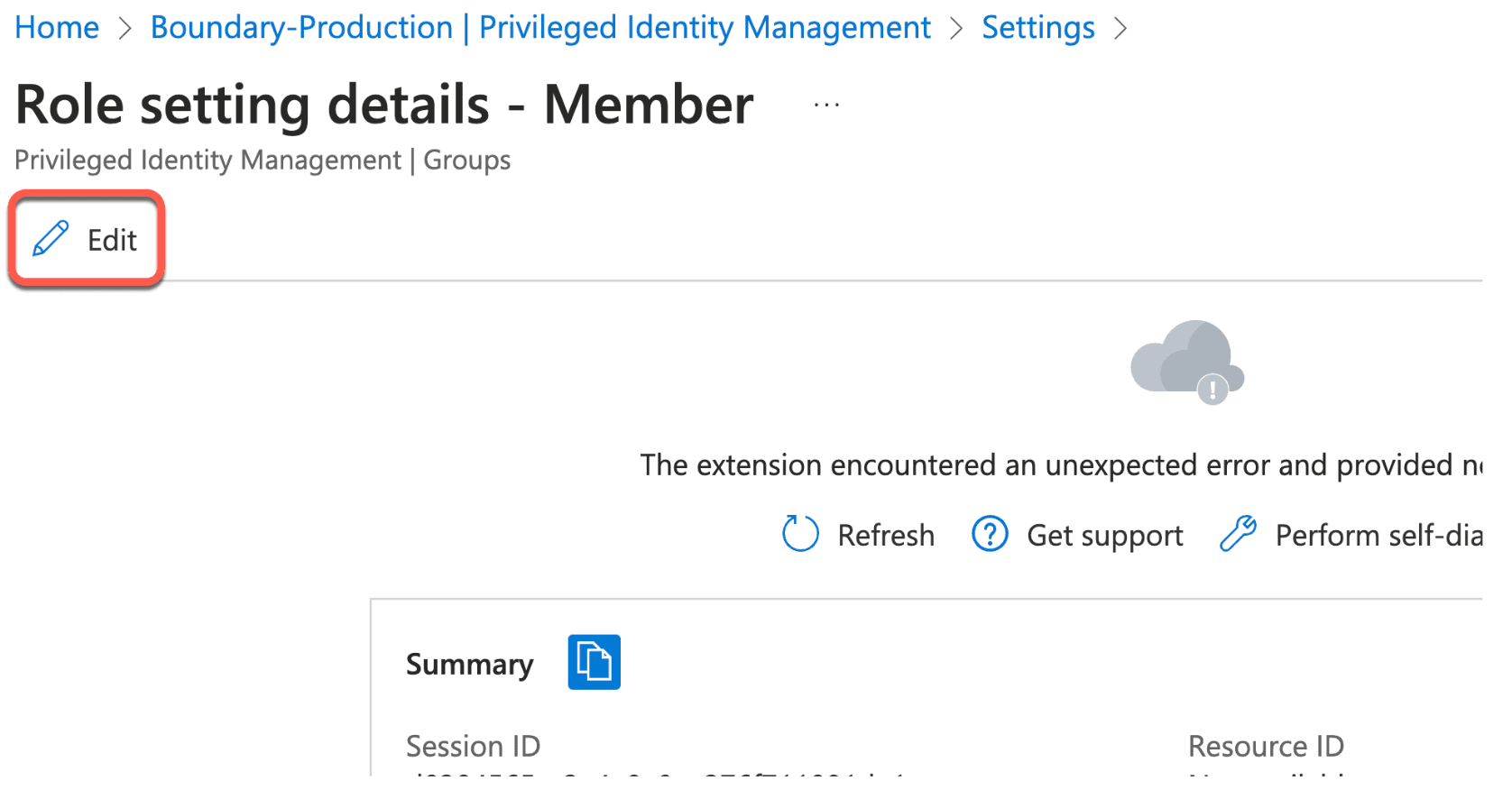
Task: Open Boundary-Production Privileged Identity Management breadcrumb
Action: (x=540, y=27)
